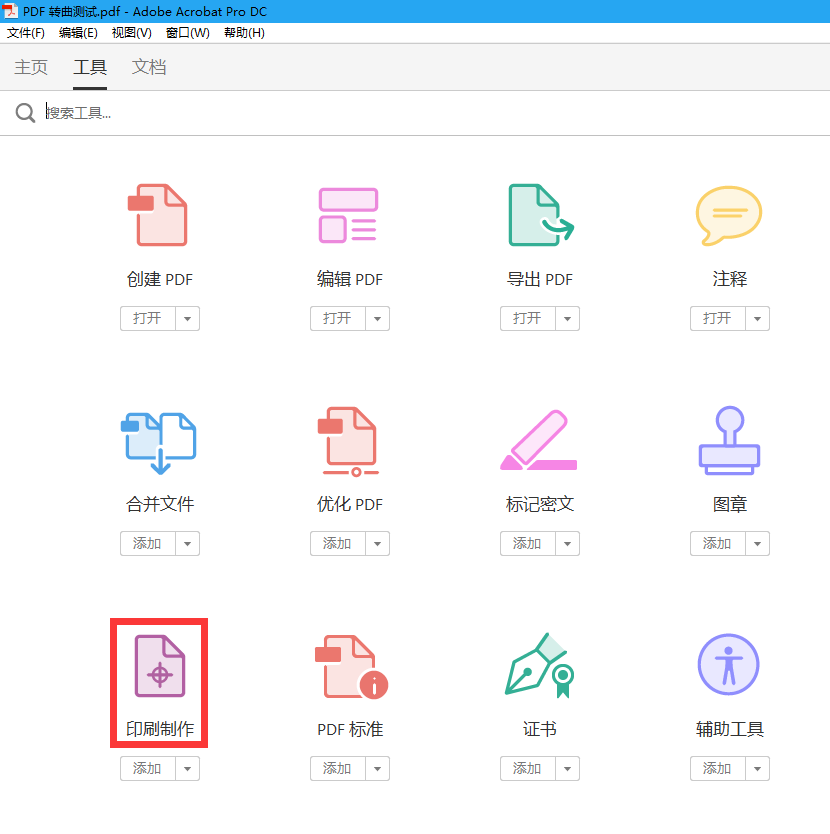Click the Optimize PDF (优化 PDF) icon

[348, 441]
